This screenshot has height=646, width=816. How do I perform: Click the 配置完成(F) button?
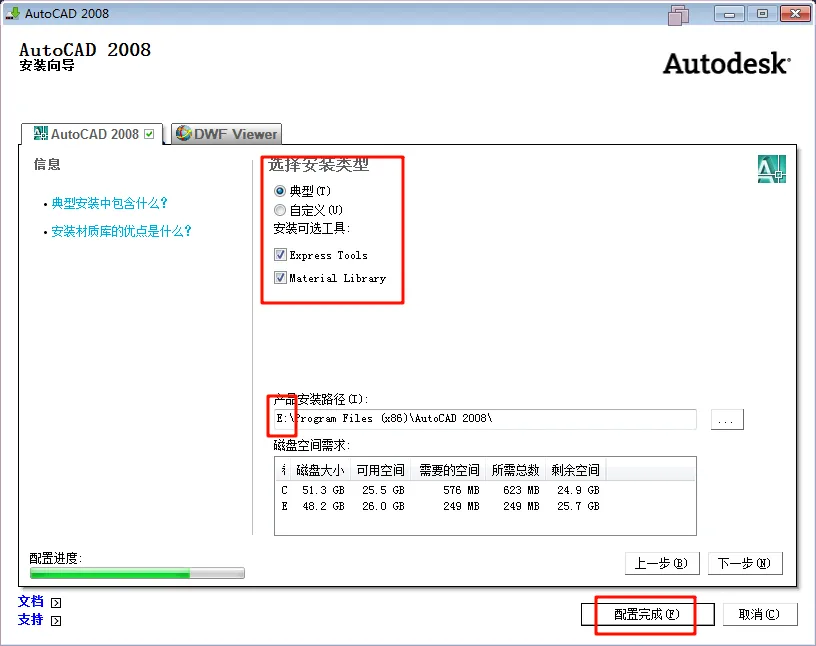click(647, 615)
